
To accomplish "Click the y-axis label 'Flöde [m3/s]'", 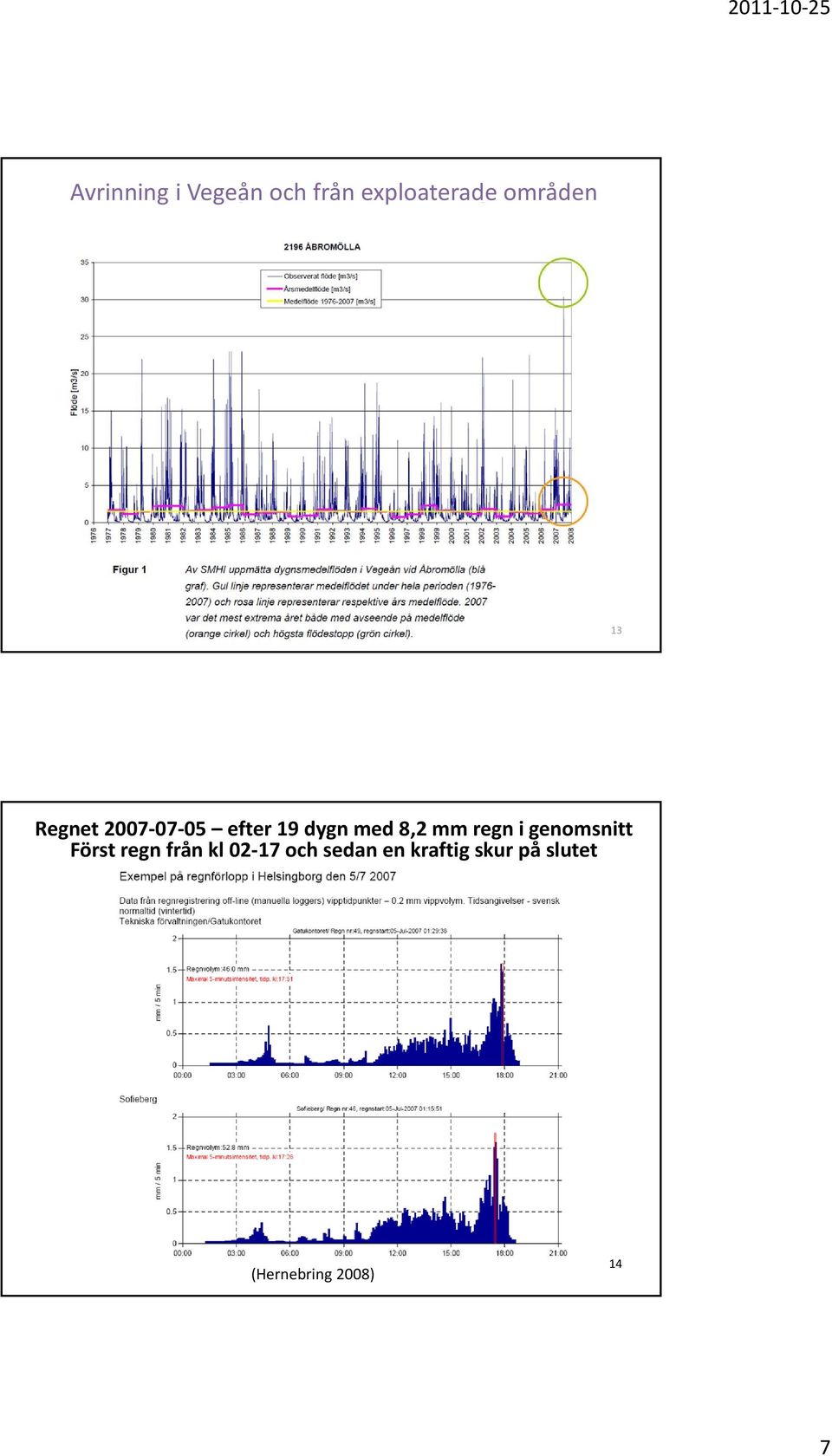I will (x=75, y=392).
